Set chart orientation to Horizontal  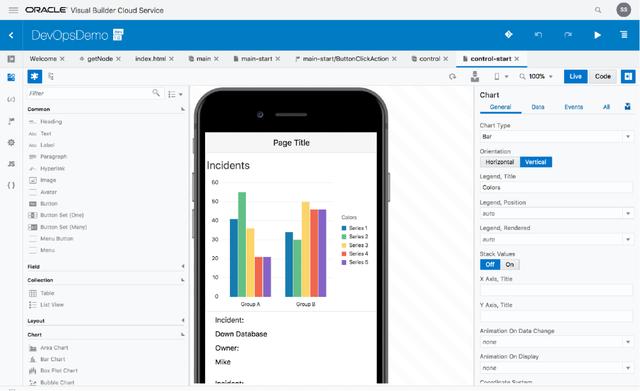pyautogui.click(x=500, y=162)
